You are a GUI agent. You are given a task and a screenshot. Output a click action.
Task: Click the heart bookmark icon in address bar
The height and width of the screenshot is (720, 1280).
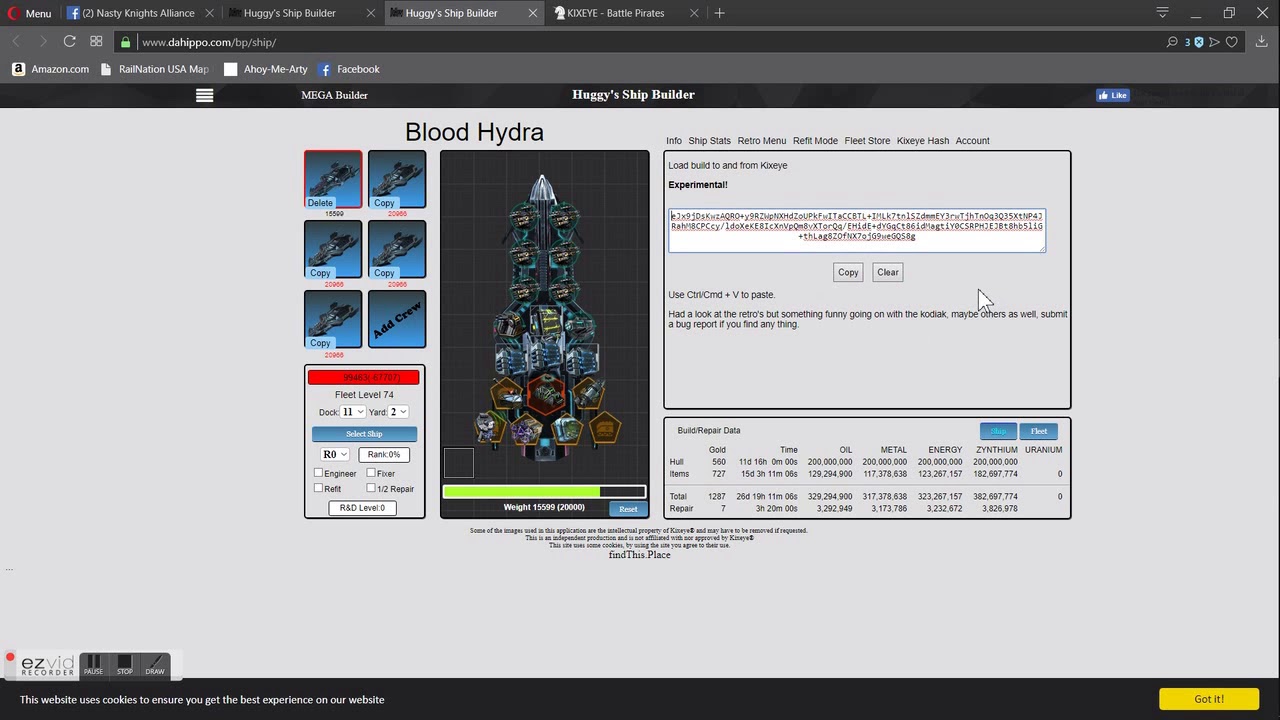[x=1232, y=42]
